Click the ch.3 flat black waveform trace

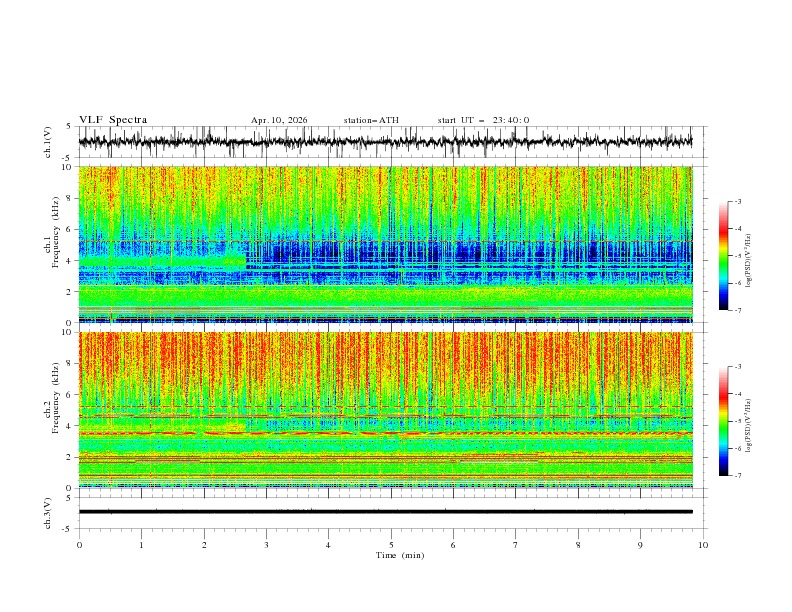click(385, 512)
